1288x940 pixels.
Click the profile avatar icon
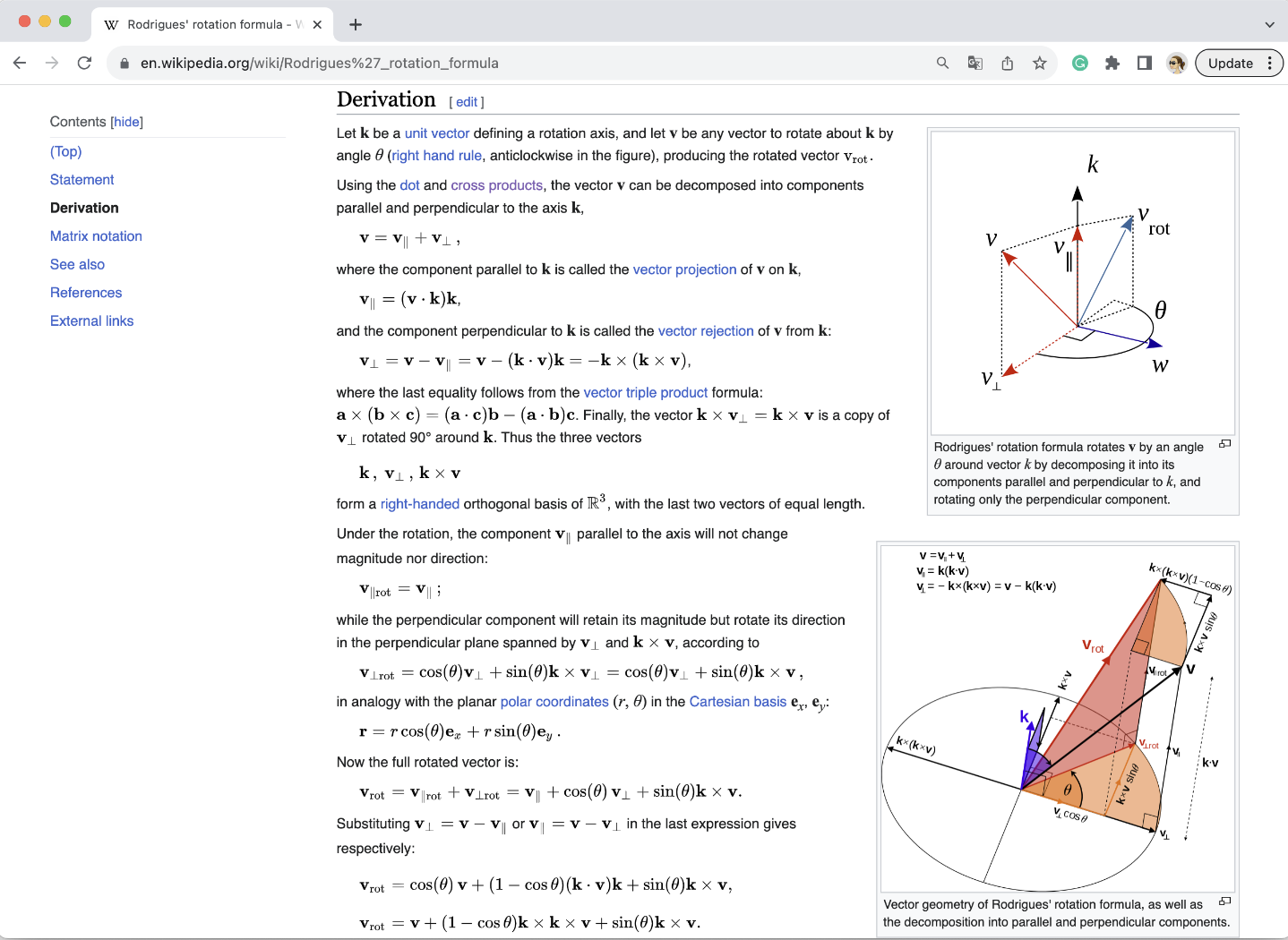[x=1176, y=63]
